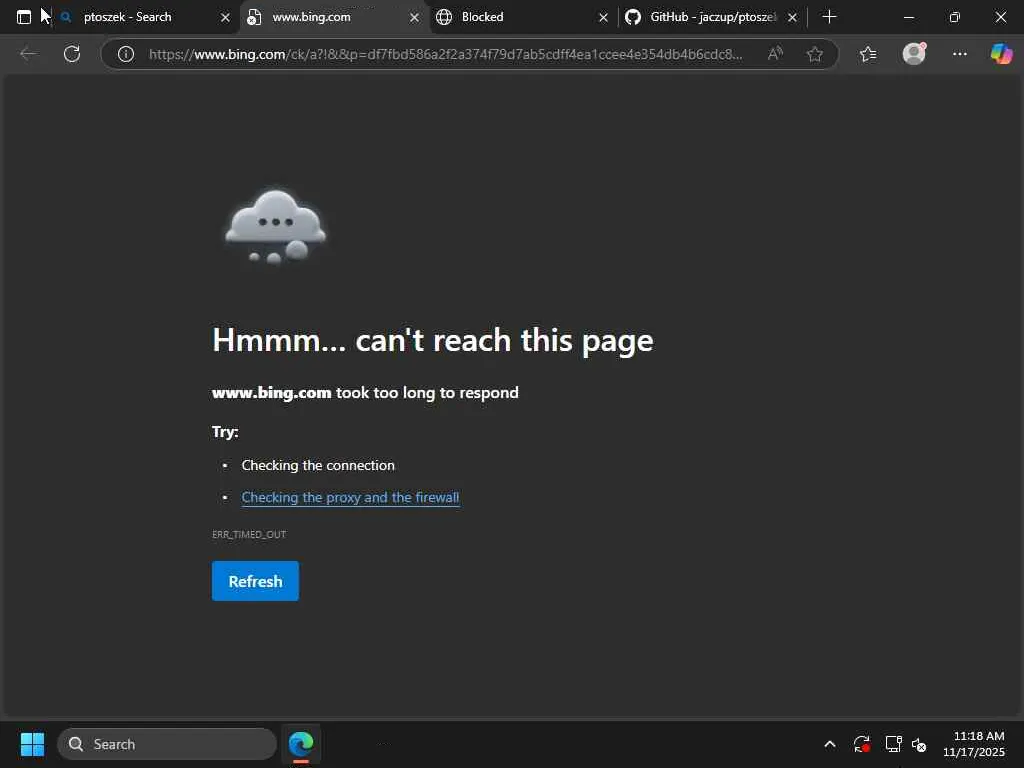Show hidden system tray icons chevron
This screenshot has width=1024, height=768.
(829, 744)
